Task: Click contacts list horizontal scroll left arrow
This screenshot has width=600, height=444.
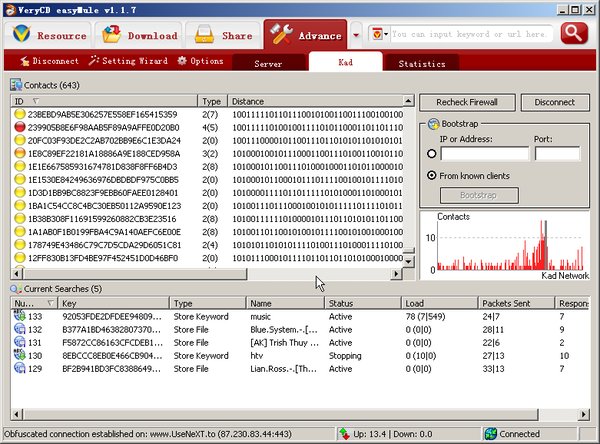Action: pyautogui.click(x=16, y=274)
